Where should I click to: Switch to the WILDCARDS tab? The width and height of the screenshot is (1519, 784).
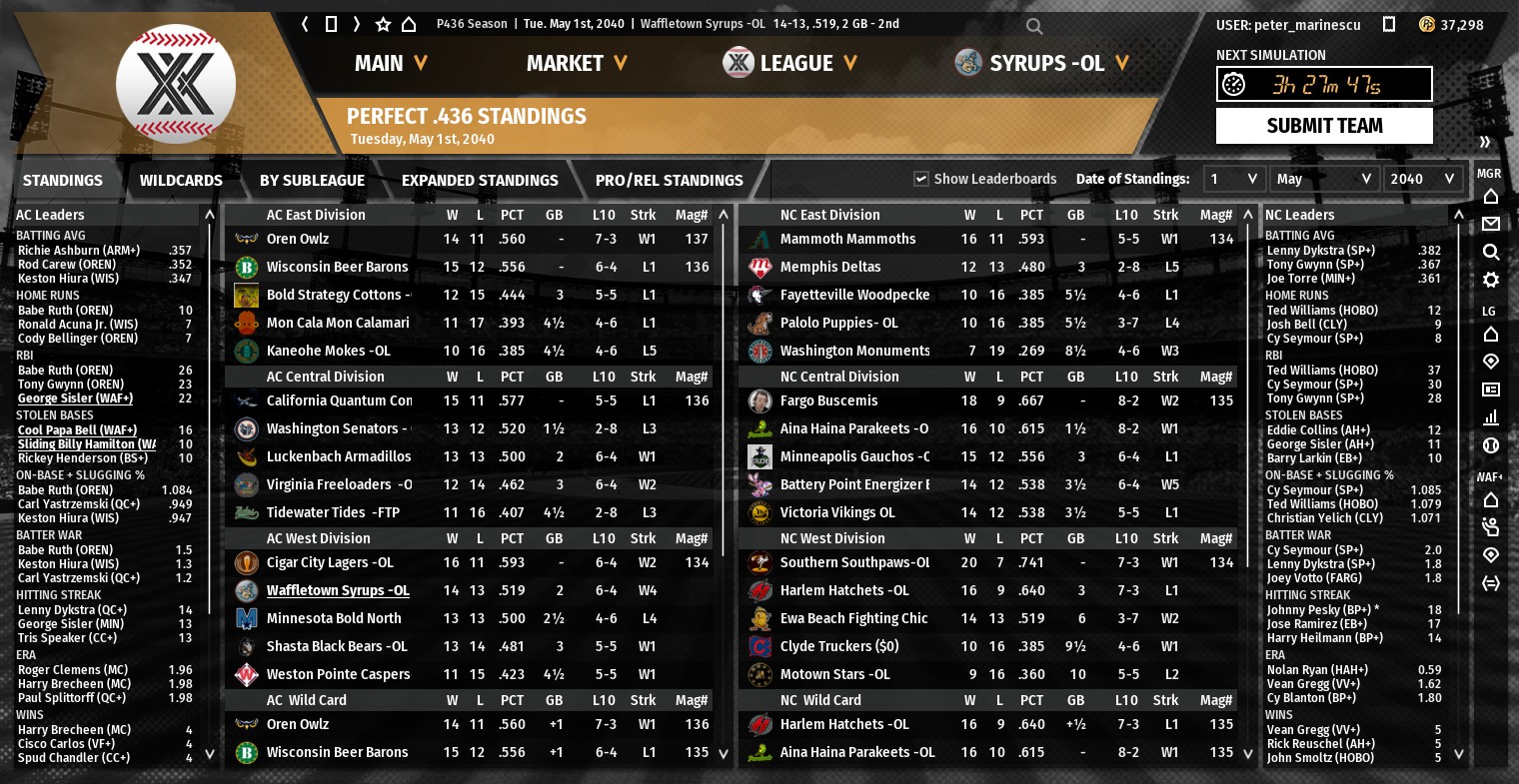181,180
